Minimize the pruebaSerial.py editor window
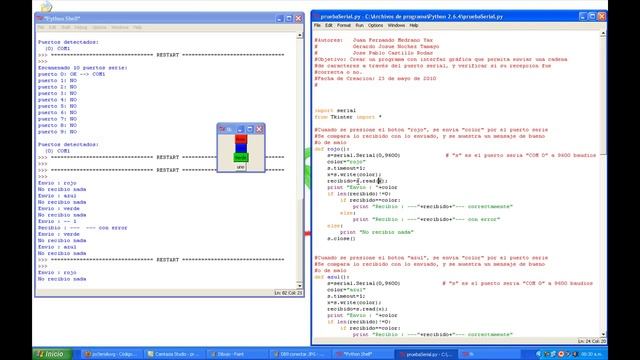The image size is (640, 360). (582, 16)
